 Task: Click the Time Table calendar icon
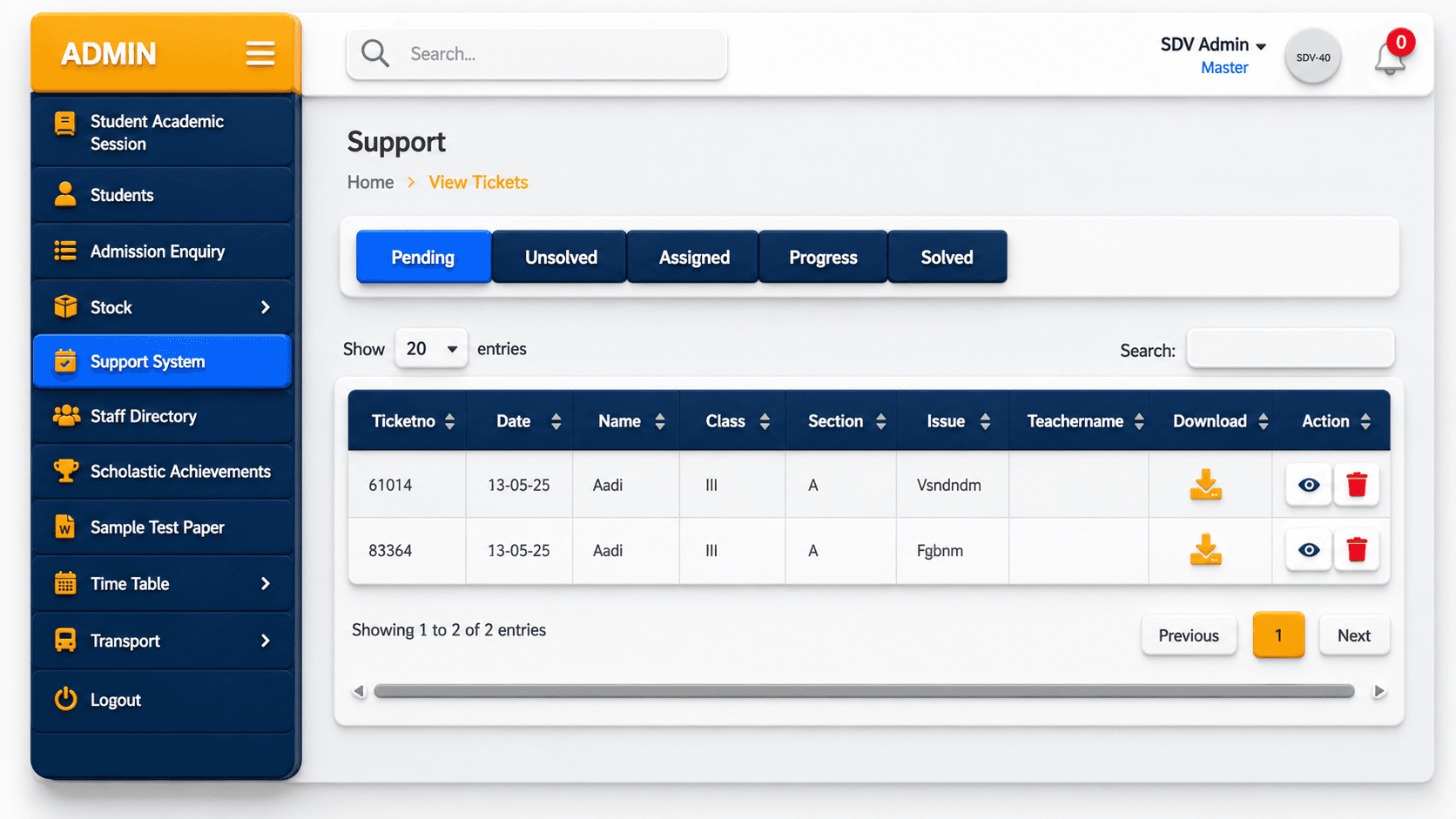click(x=65, y=583)
